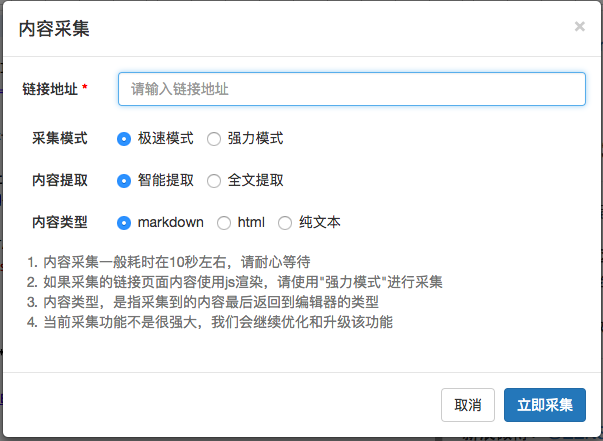
Task: Focus the 请输入链接地址 input field
Action: 351,89
